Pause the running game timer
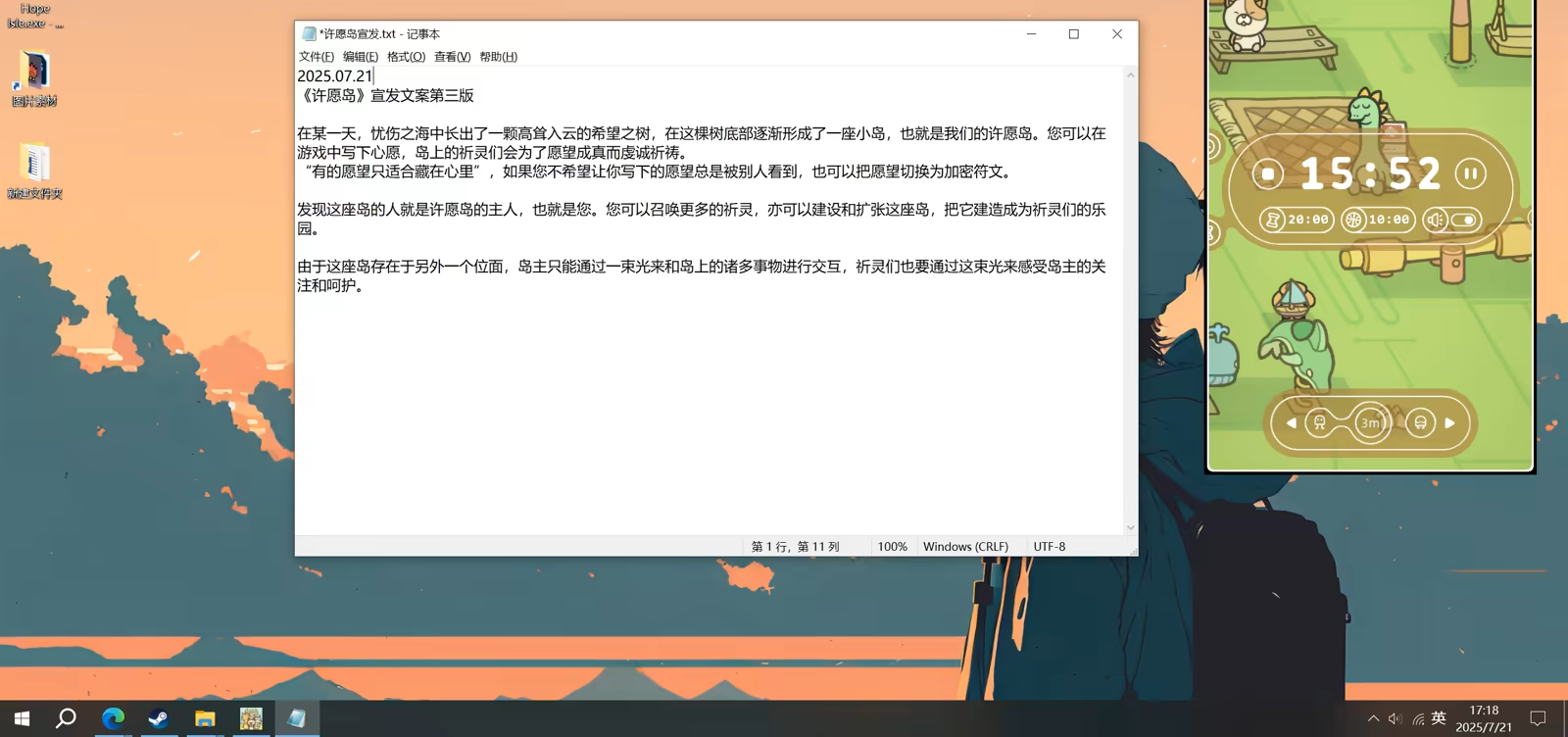Screen dimensions: 1568x737 [1470, 174]
